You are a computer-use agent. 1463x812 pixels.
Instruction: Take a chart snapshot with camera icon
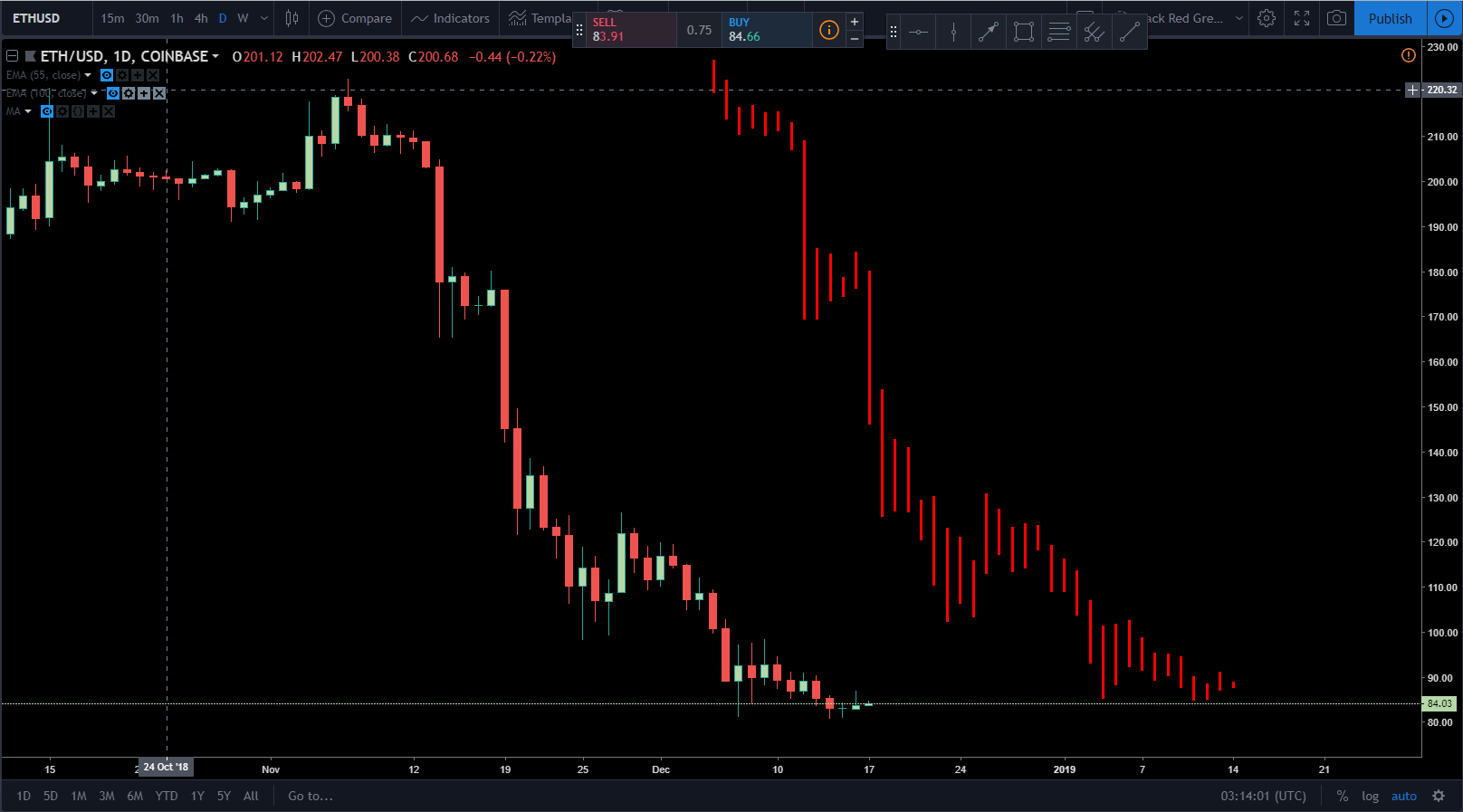1336,18
